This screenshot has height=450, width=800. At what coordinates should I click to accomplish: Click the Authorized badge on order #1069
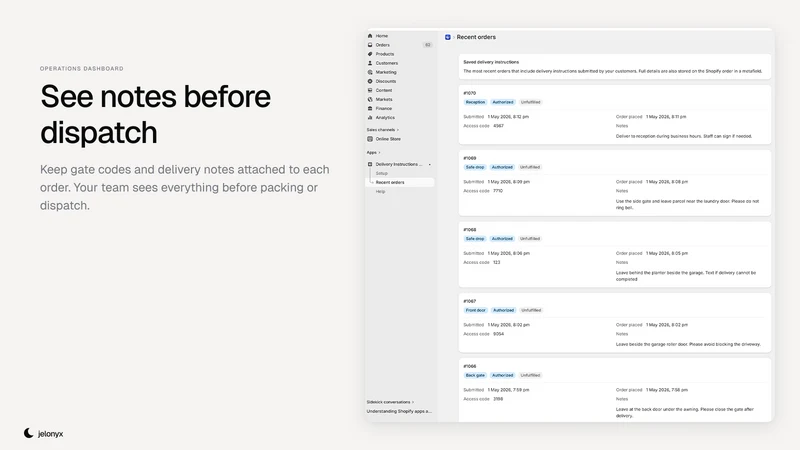[x=502, y=167]
